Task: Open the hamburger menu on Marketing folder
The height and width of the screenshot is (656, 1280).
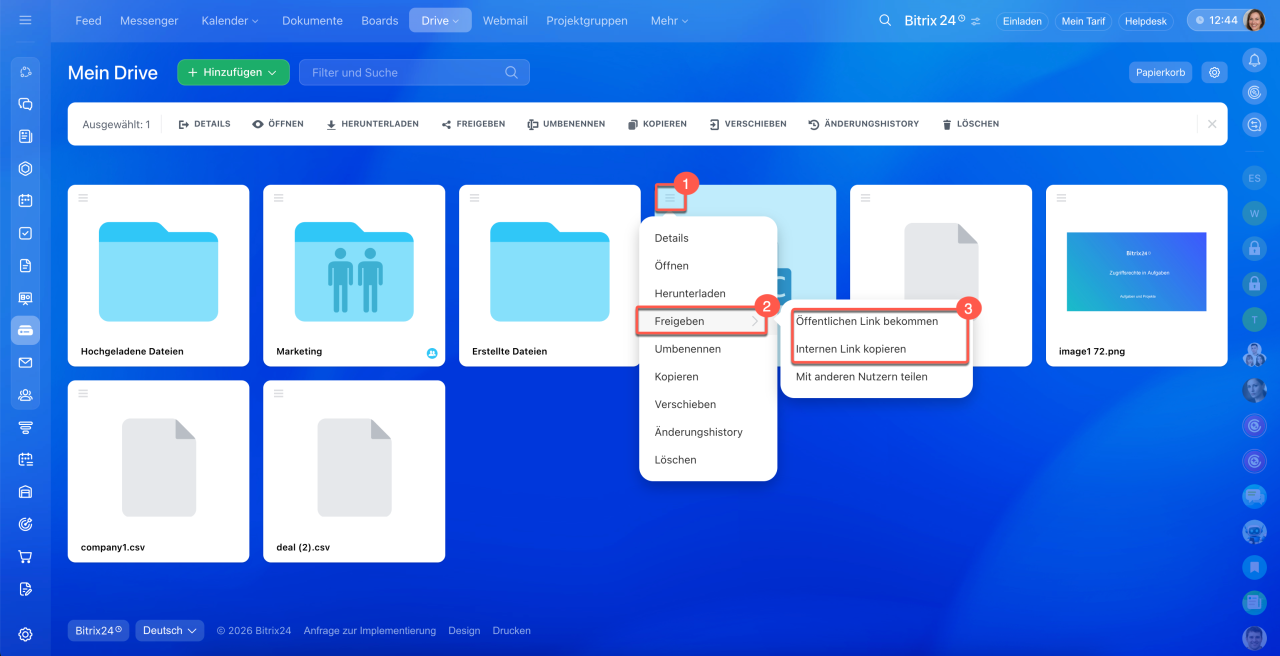Action: 280,197
